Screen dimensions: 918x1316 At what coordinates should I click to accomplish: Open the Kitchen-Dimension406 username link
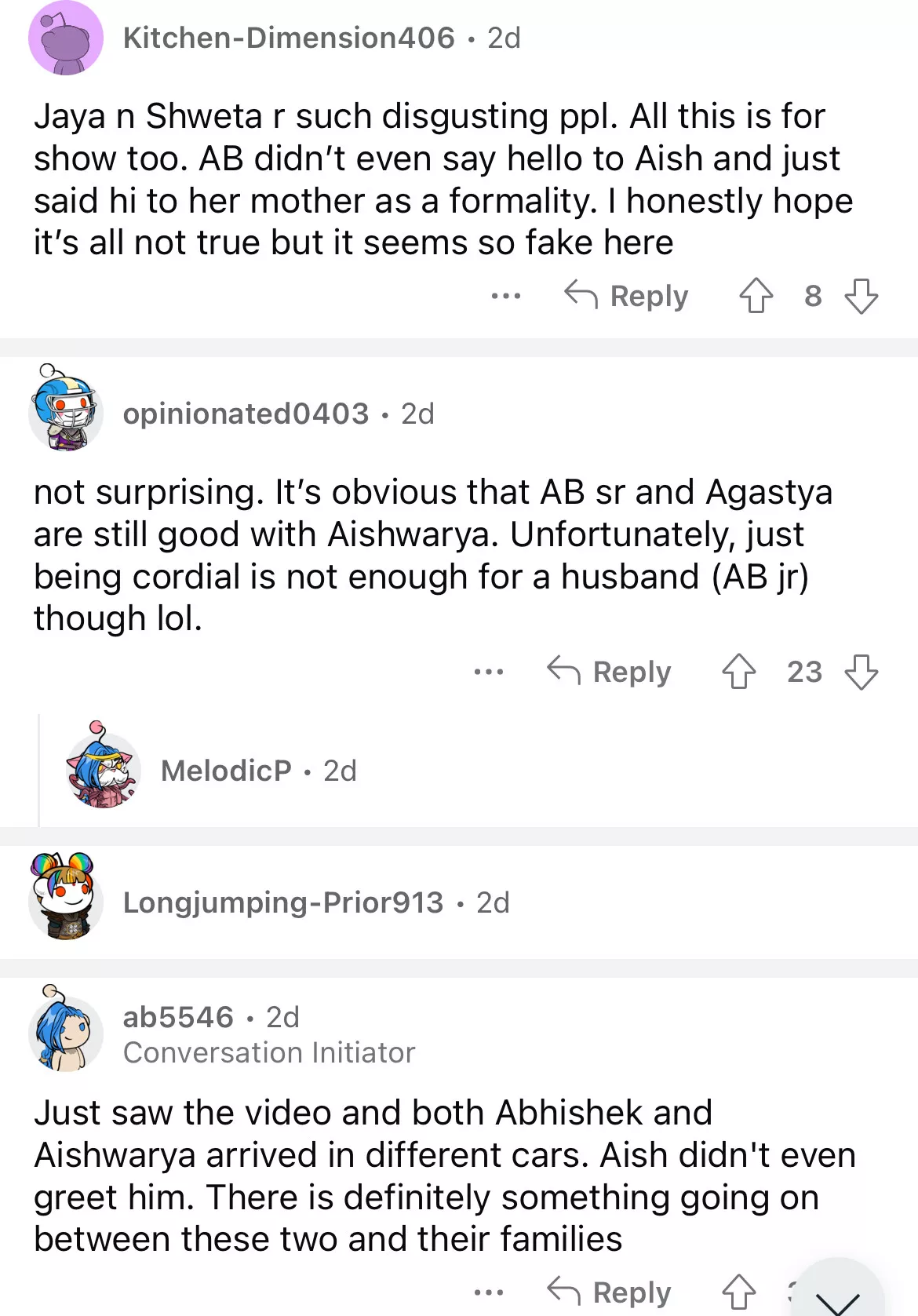pyautogui.click(x=289, y=38)
